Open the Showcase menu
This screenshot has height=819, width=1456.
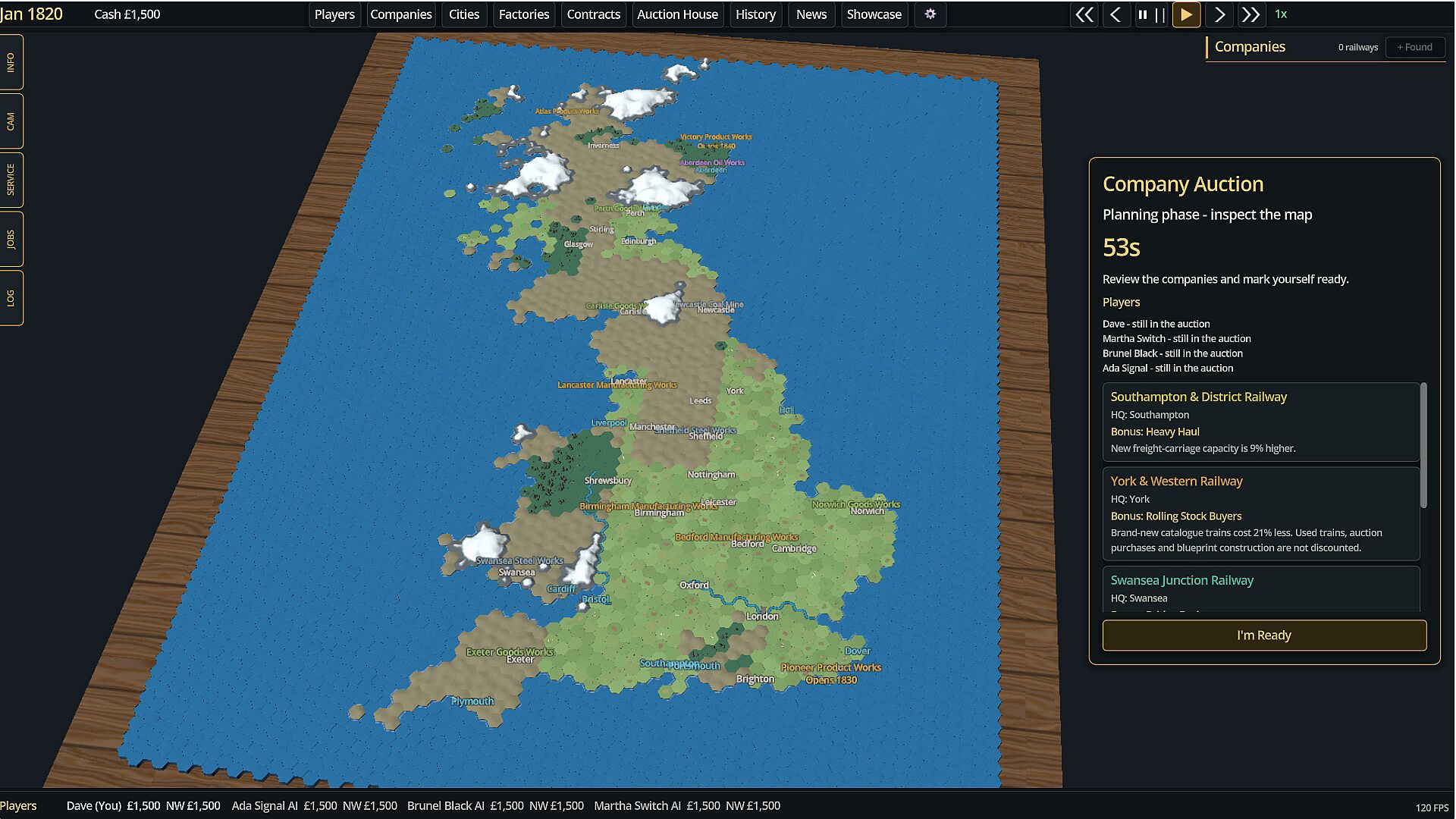(x=874, y=14)
